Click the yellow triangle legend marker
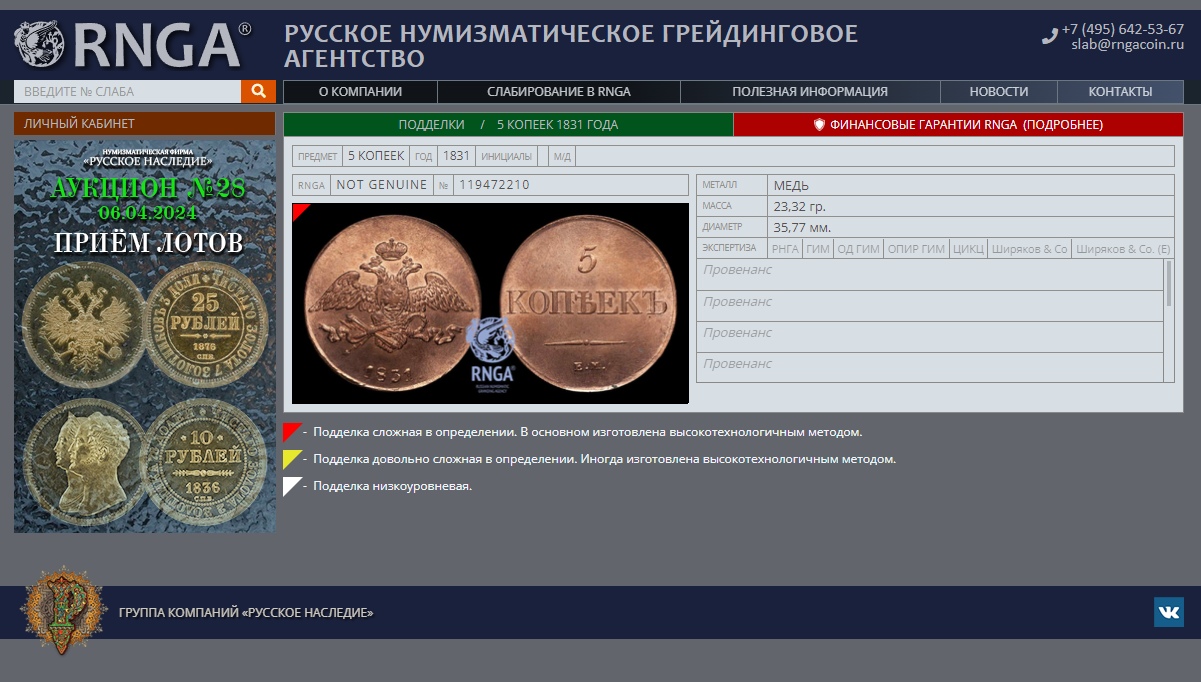 pyautogui.click(x=291, y=459)
